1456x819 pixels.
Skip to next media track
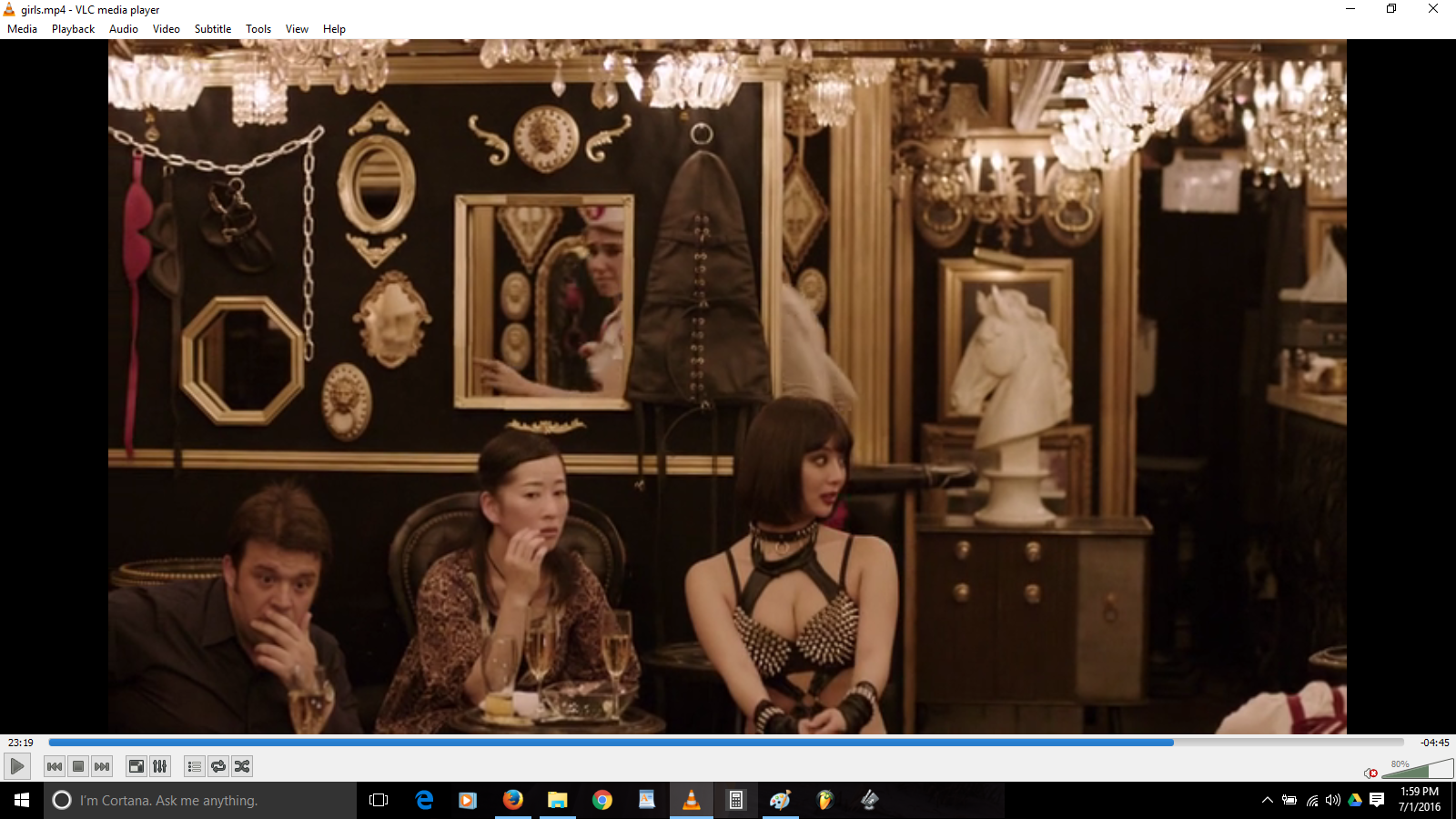pos(102,766)
